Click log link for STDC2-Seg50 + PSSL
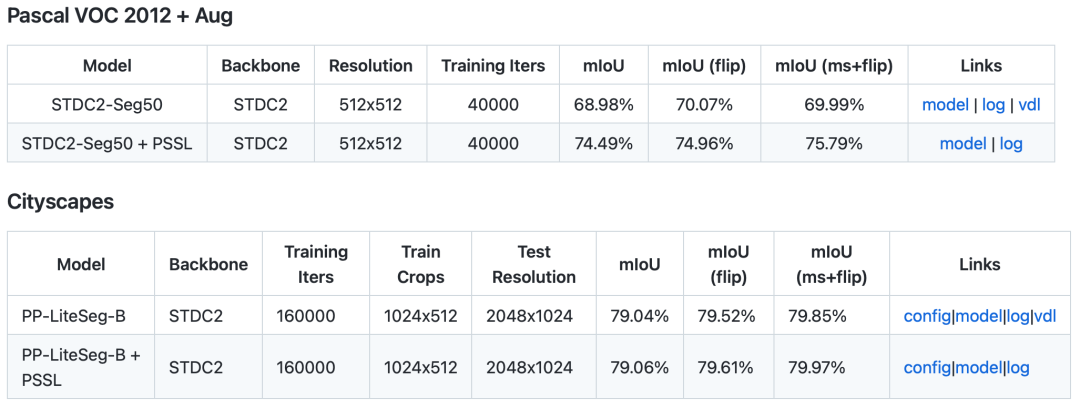1080x408 pixels. pos(1011,143)
